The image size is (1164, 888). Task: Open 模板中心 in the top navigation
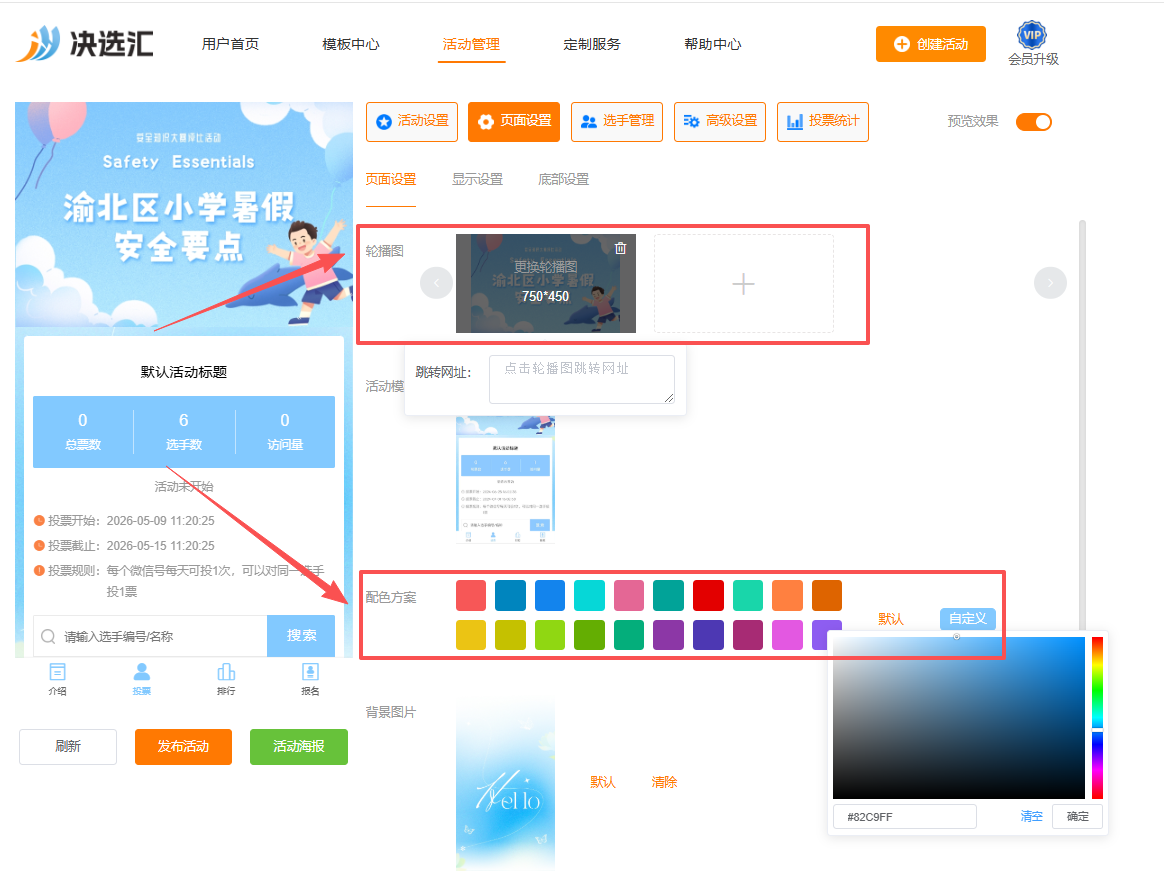coord(350,45)
